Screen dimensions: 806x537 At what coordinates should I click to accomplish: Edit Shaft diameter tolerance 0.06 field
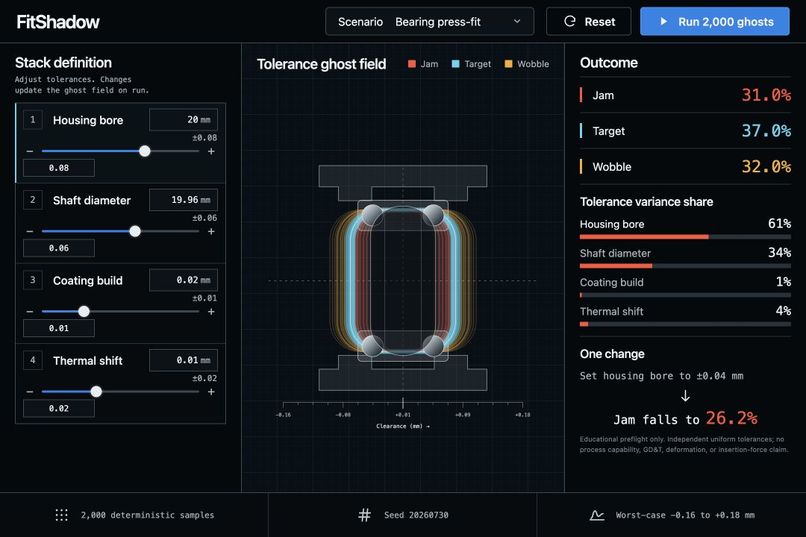point(59,248)
